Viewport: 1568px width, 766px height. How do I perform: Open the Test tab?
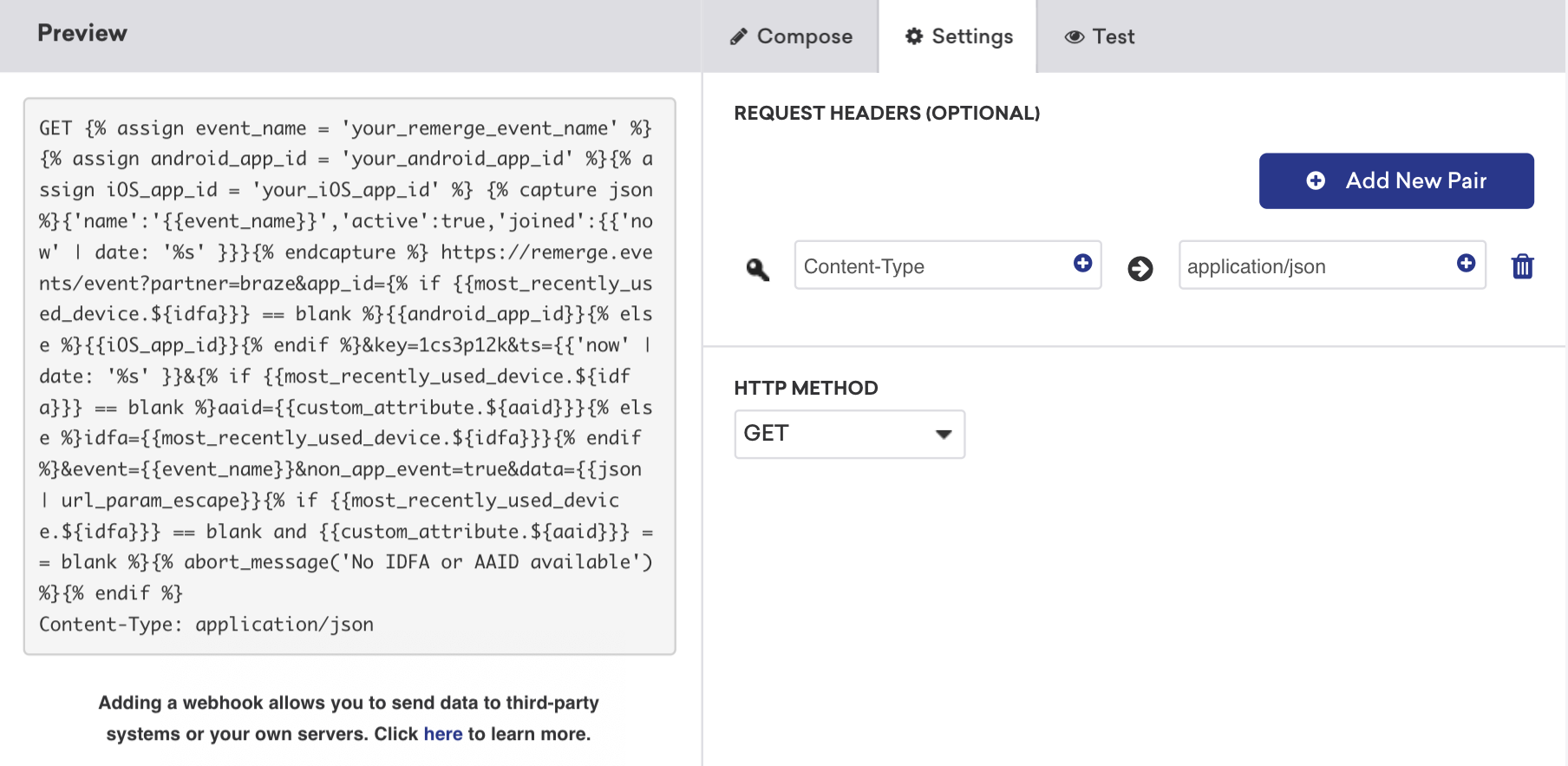1100,36
